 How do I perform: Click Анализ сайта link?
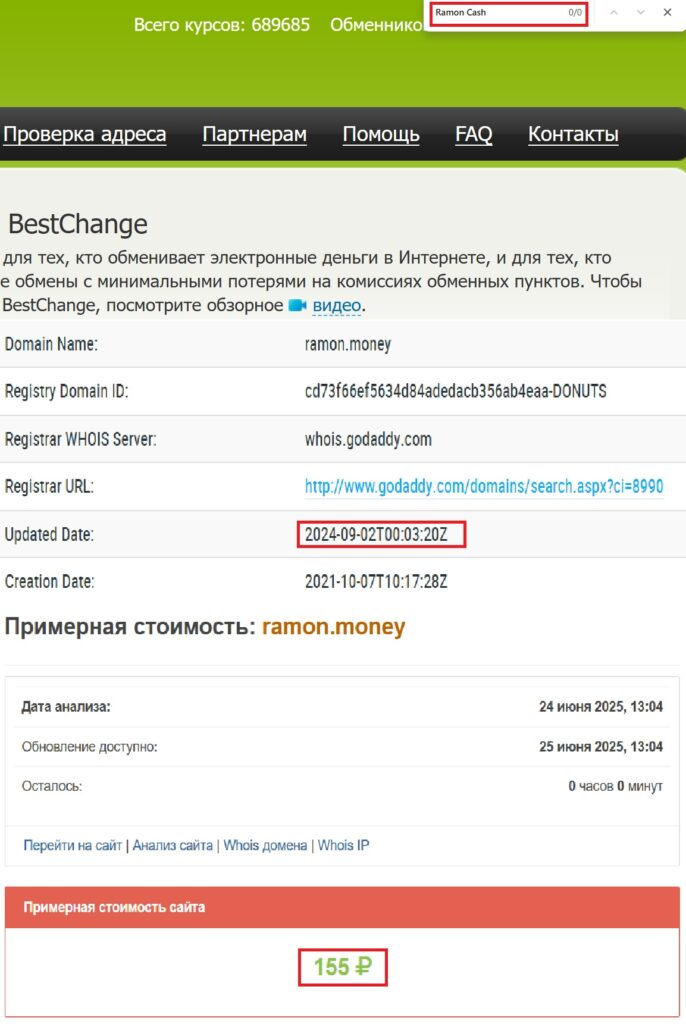pos(172,845)
